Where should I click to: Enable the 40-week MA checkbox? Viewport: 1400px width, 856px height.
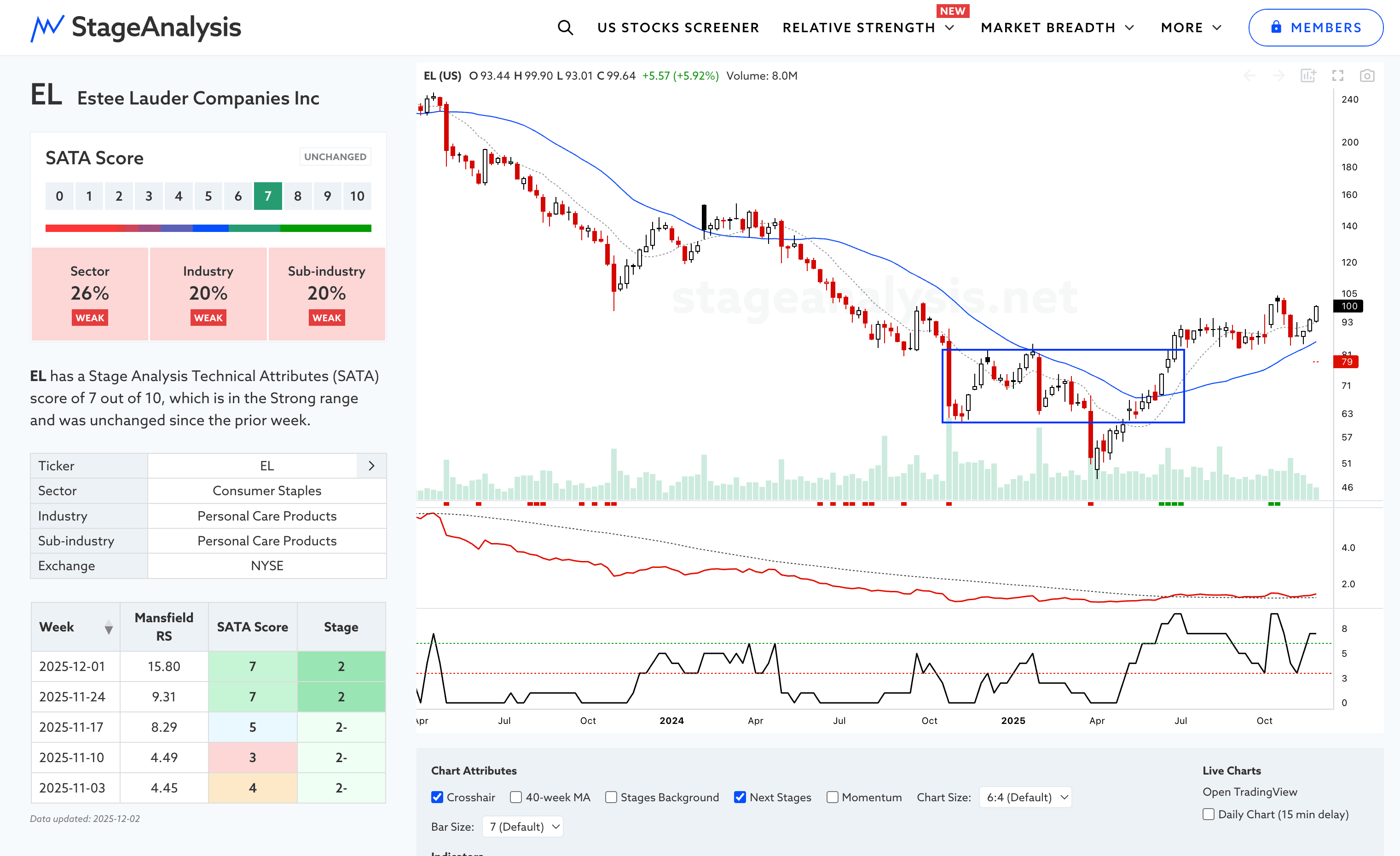(x=515, y=797)
